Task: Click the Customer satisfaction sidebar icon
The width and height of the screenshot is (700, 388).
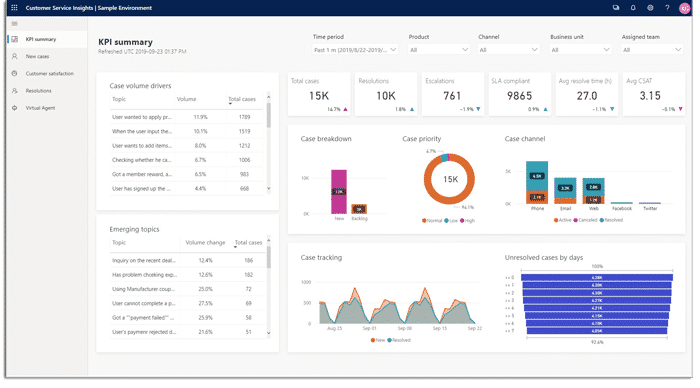Action: point(15,73)
